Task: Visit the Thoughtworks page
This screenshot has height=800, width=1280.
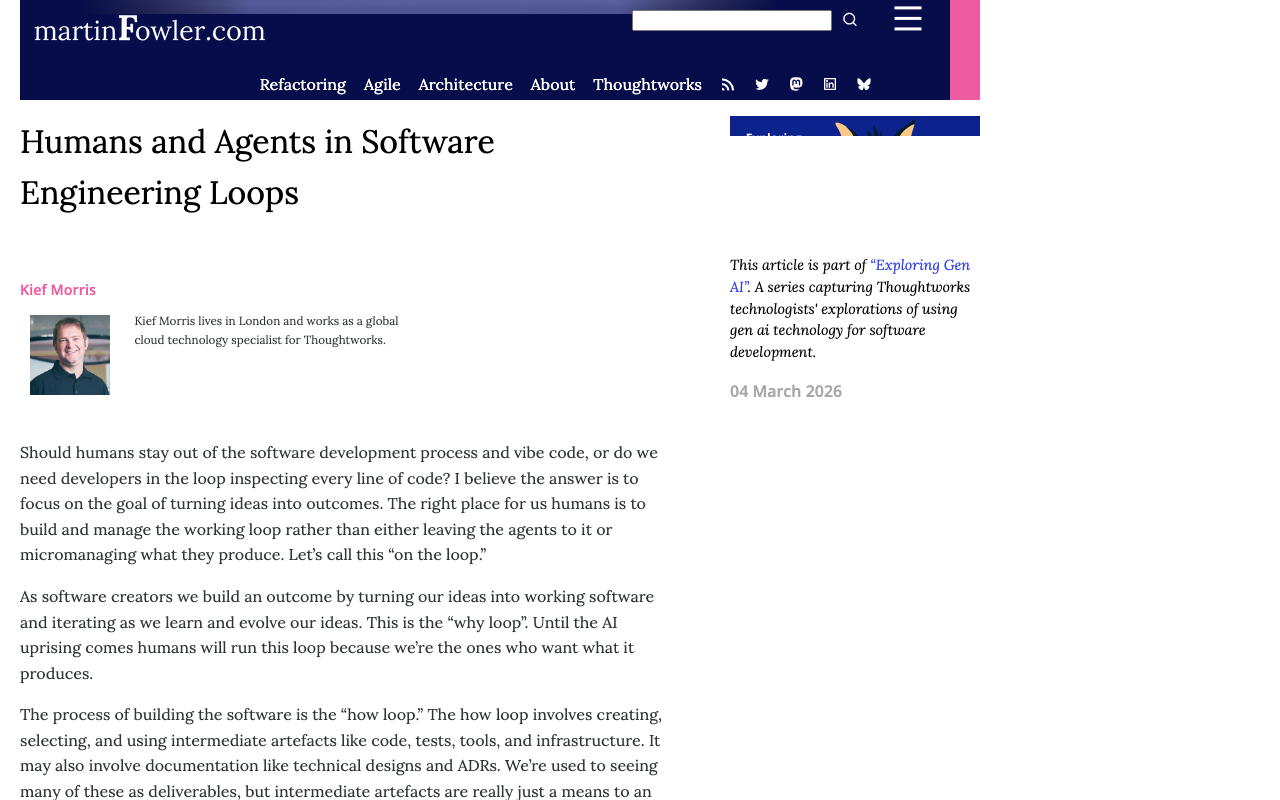Action: 647,83
